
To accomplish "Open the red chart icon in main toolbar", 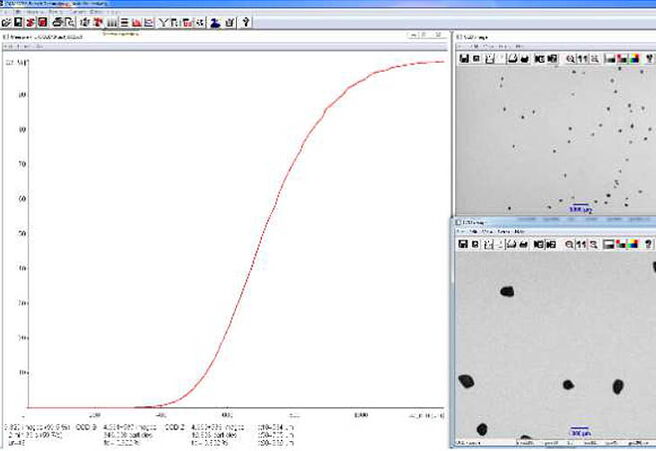I will (x=136, y=23).
